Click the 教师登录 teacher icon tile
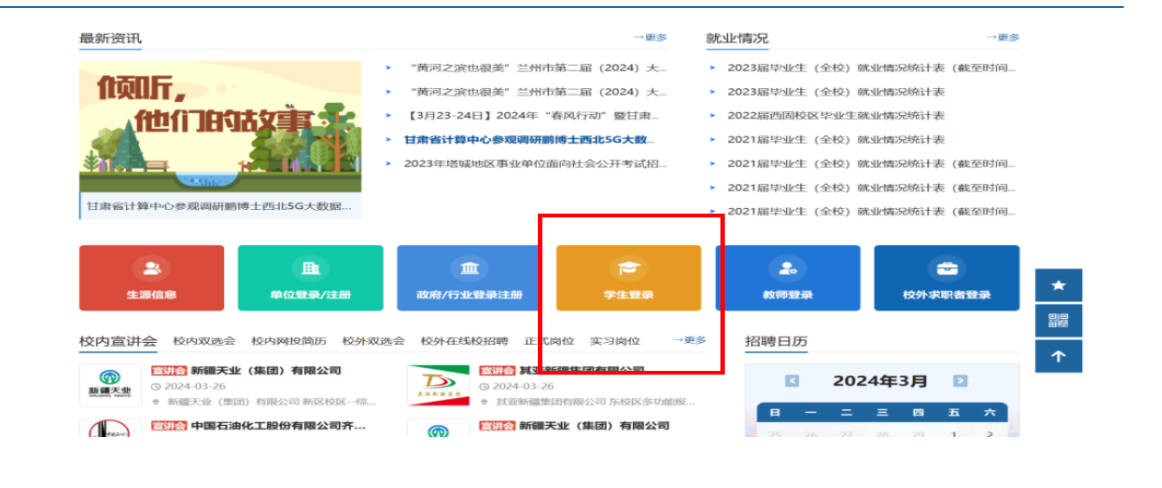This screenshot has height=488, width=1162. coord(787,278)
